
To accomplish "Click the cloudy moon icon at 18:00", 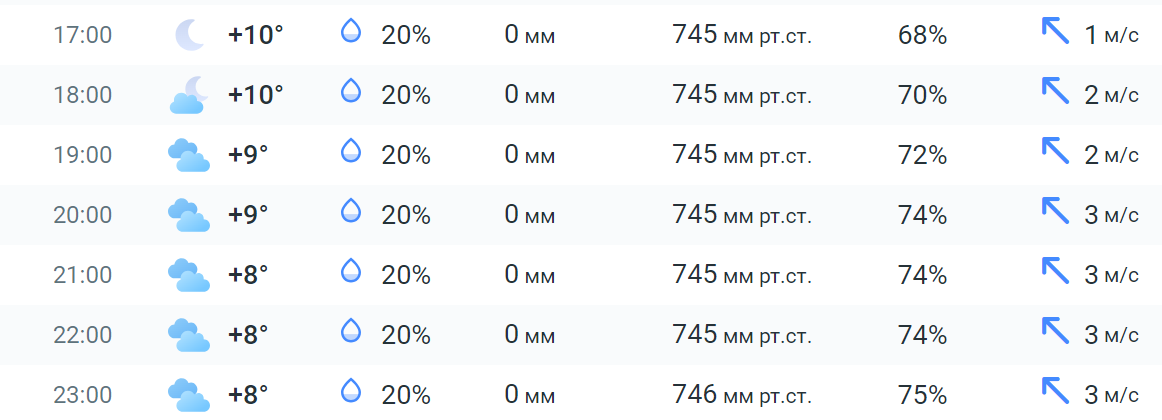I will click(x=189, y=95).
